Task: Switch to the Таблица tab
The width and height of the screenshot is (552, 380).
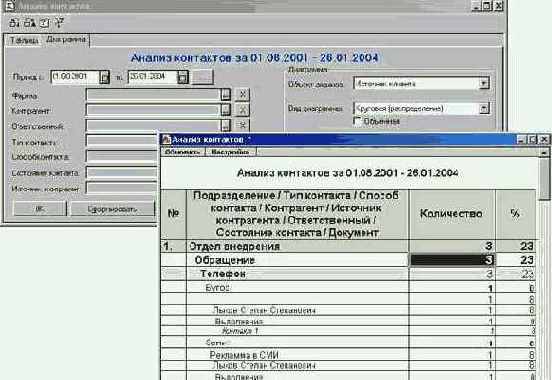Action: [x=24, y=41]
